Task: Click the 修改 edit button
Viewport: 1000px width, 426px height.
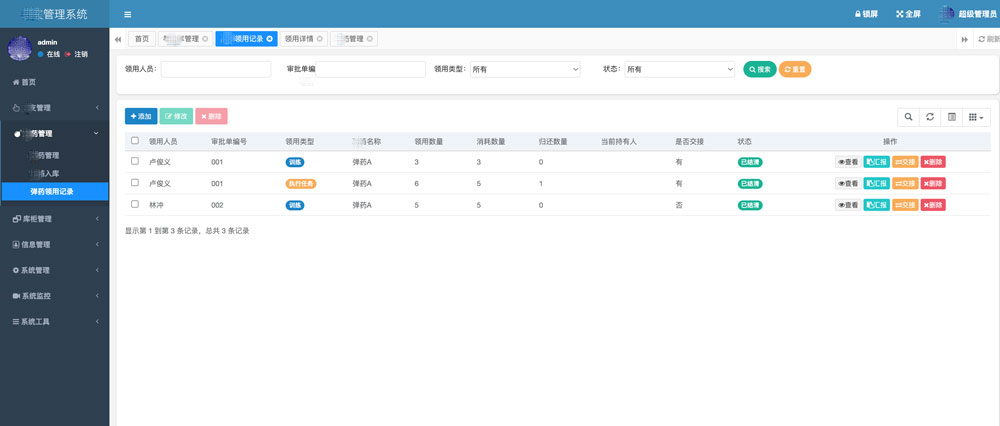Action: pos(176,116)
